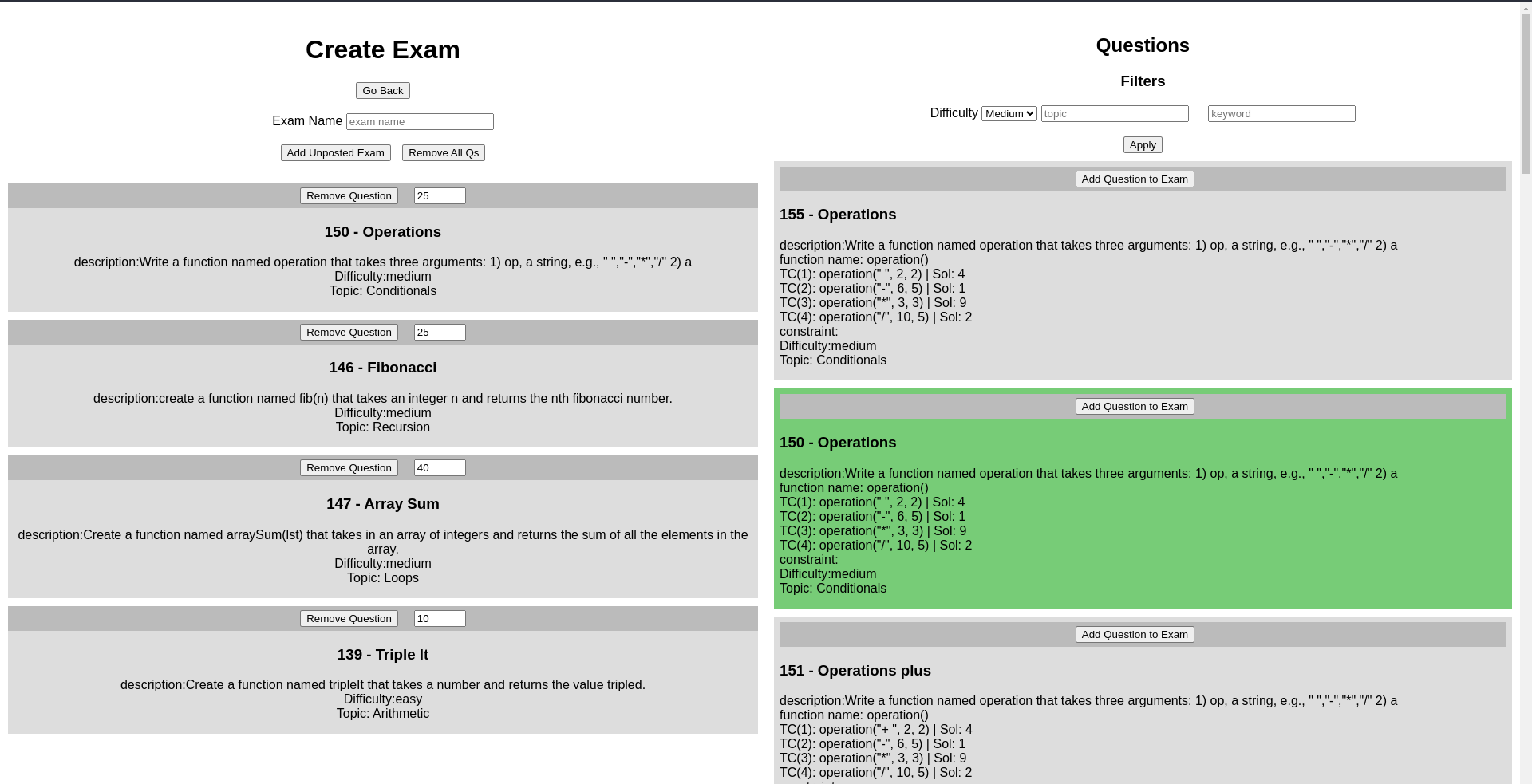The image size is (1532, 784).
Task: Edit points field for Fibonacci question
Action: (x=439, y=333)
